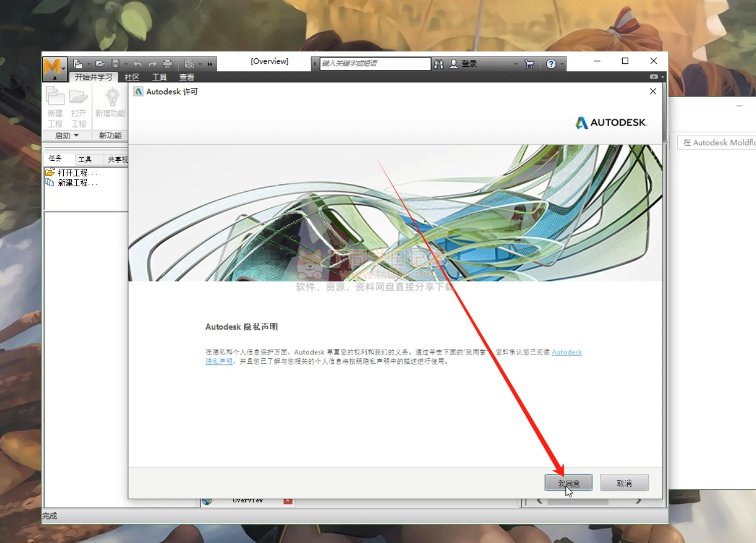The image size is (756, 543).
Task: Expand the 启动 panel dropdown
Action: (x=67, y=136)
